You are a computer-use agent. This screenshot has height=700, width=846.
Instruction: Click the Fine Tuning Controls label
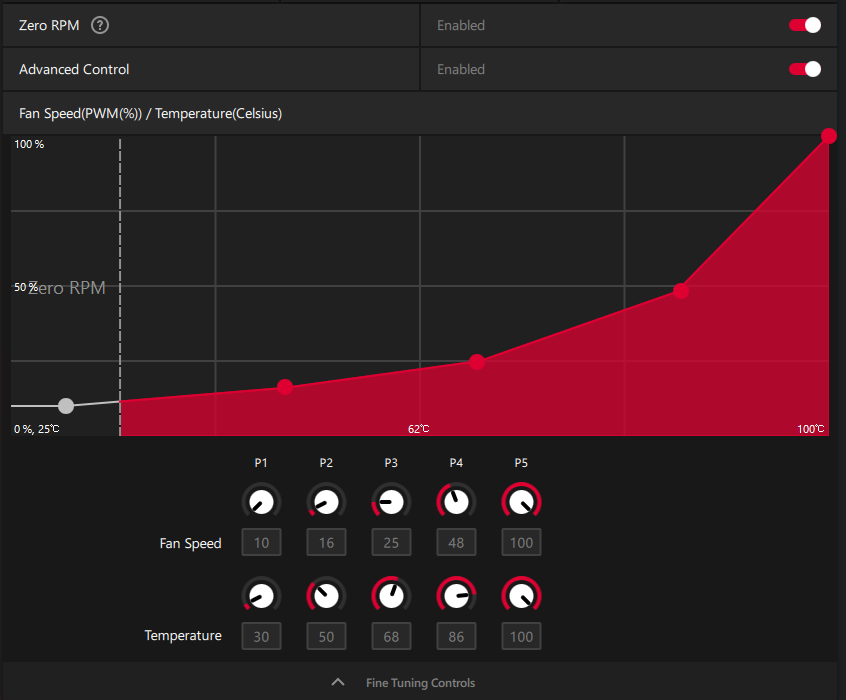click(x=420, y=683)
